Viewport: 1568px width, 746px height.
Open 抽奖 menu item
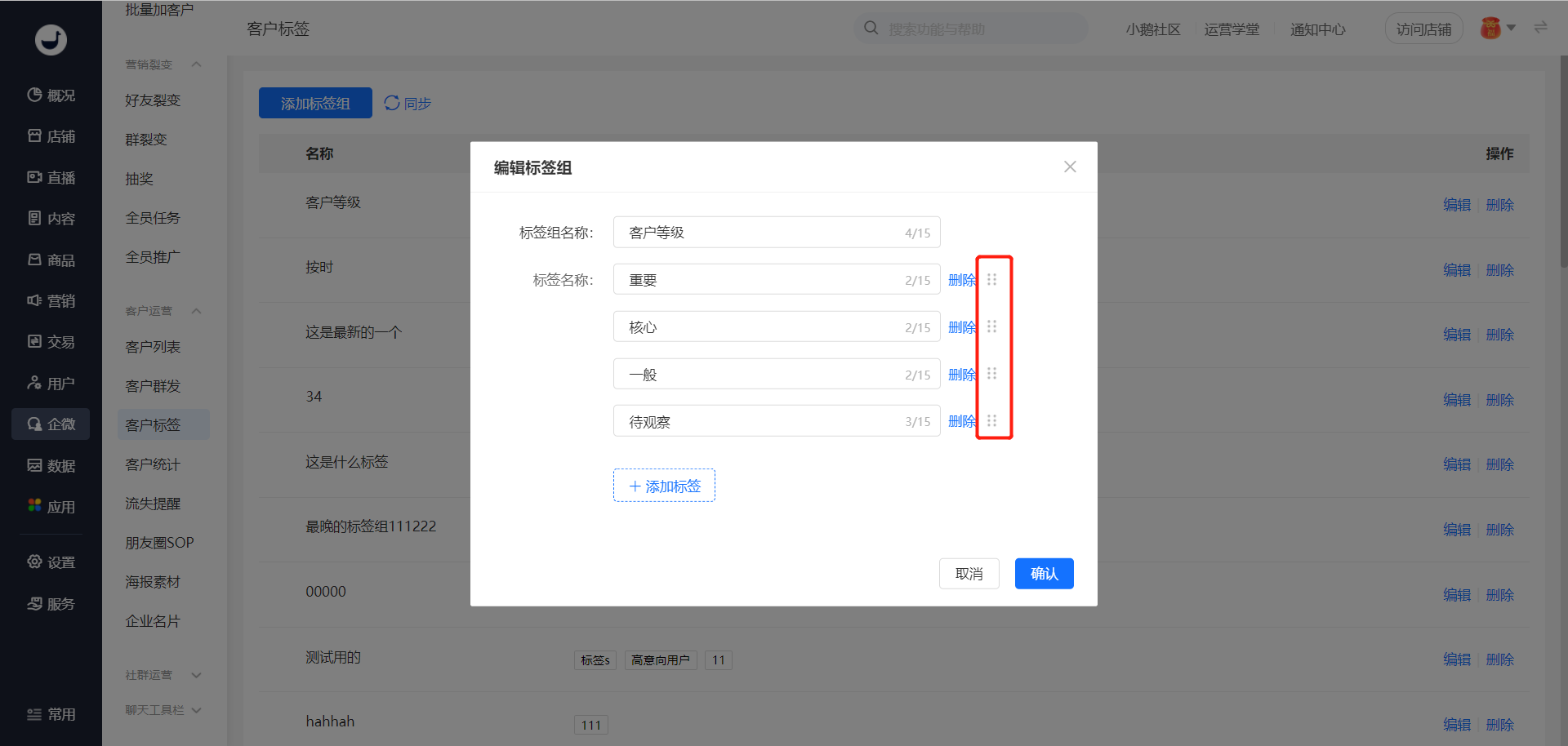pos(140,179)
